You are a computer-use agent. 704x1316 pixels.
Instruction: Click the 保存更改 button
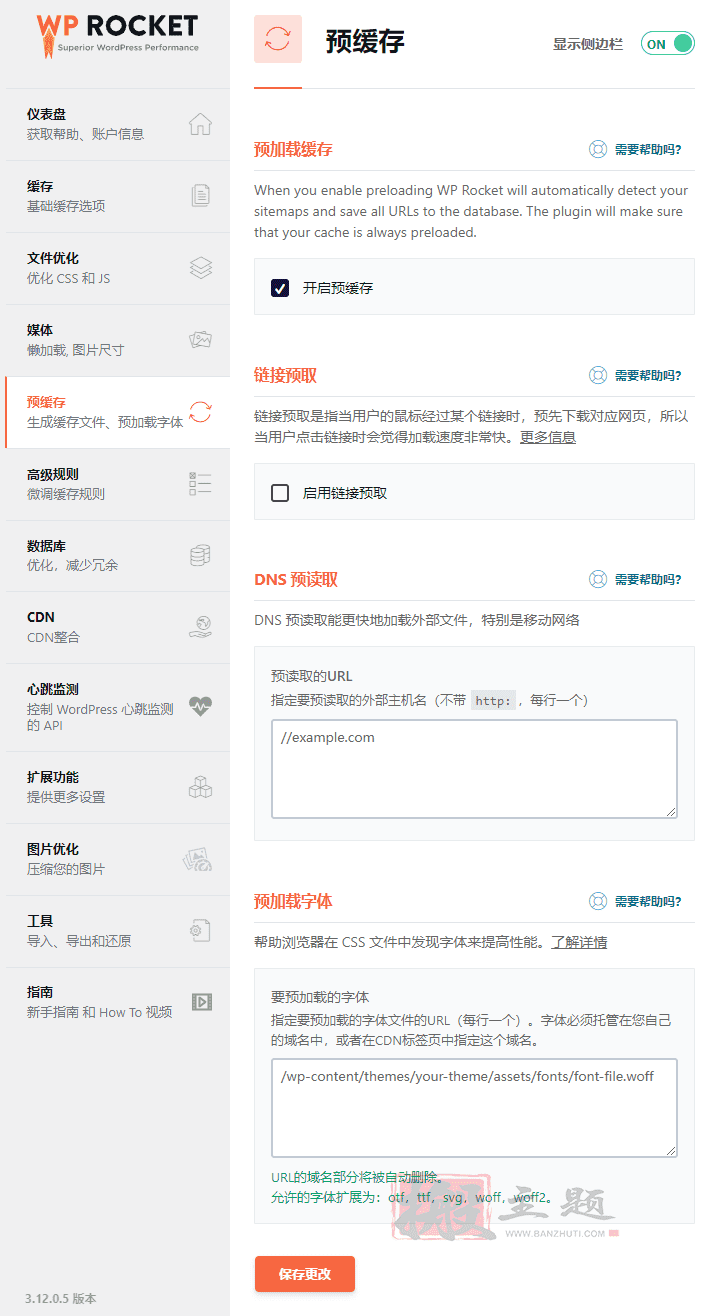click(x=305, y=1274)
